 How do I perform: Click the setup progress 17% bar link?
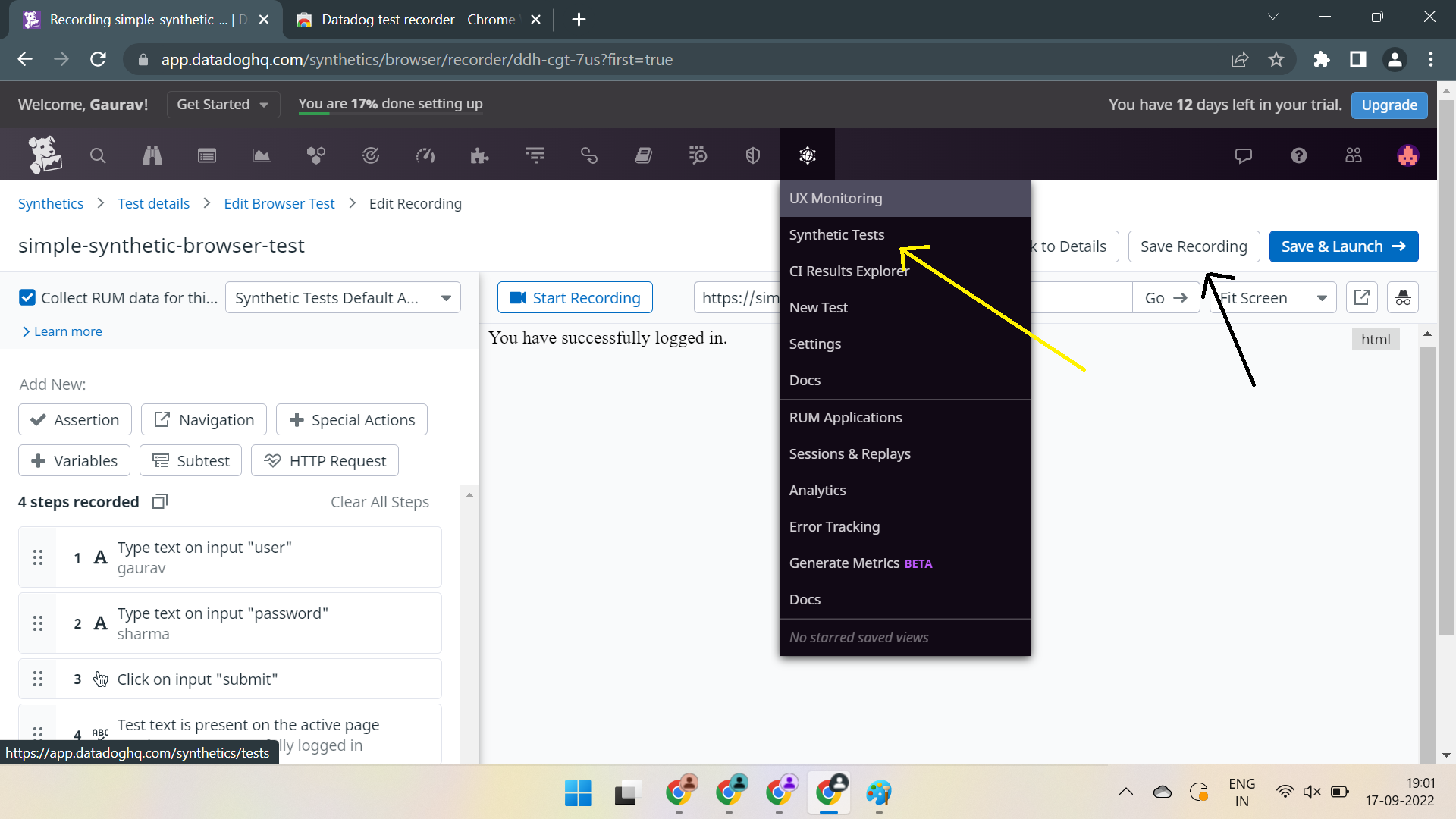(x=391, y=104)
